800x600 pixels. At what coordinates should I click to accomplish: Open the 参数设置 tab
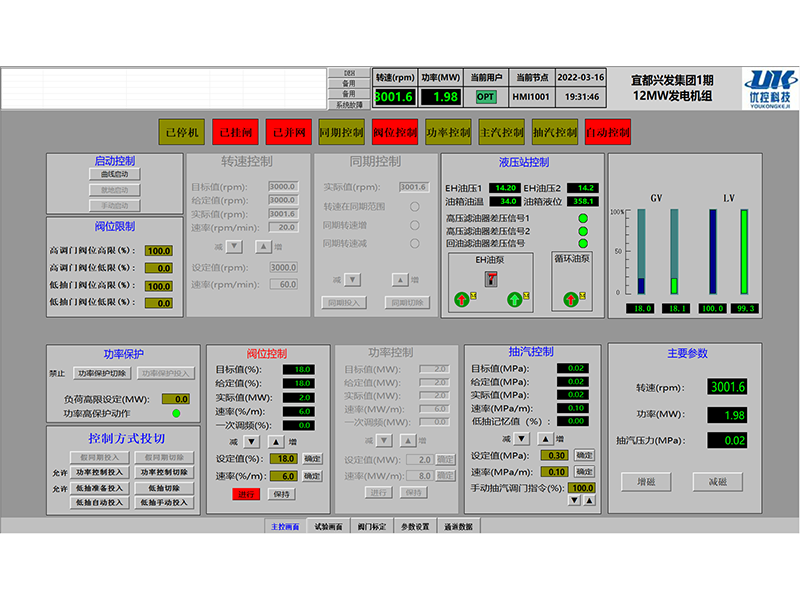tap(415, 527)
